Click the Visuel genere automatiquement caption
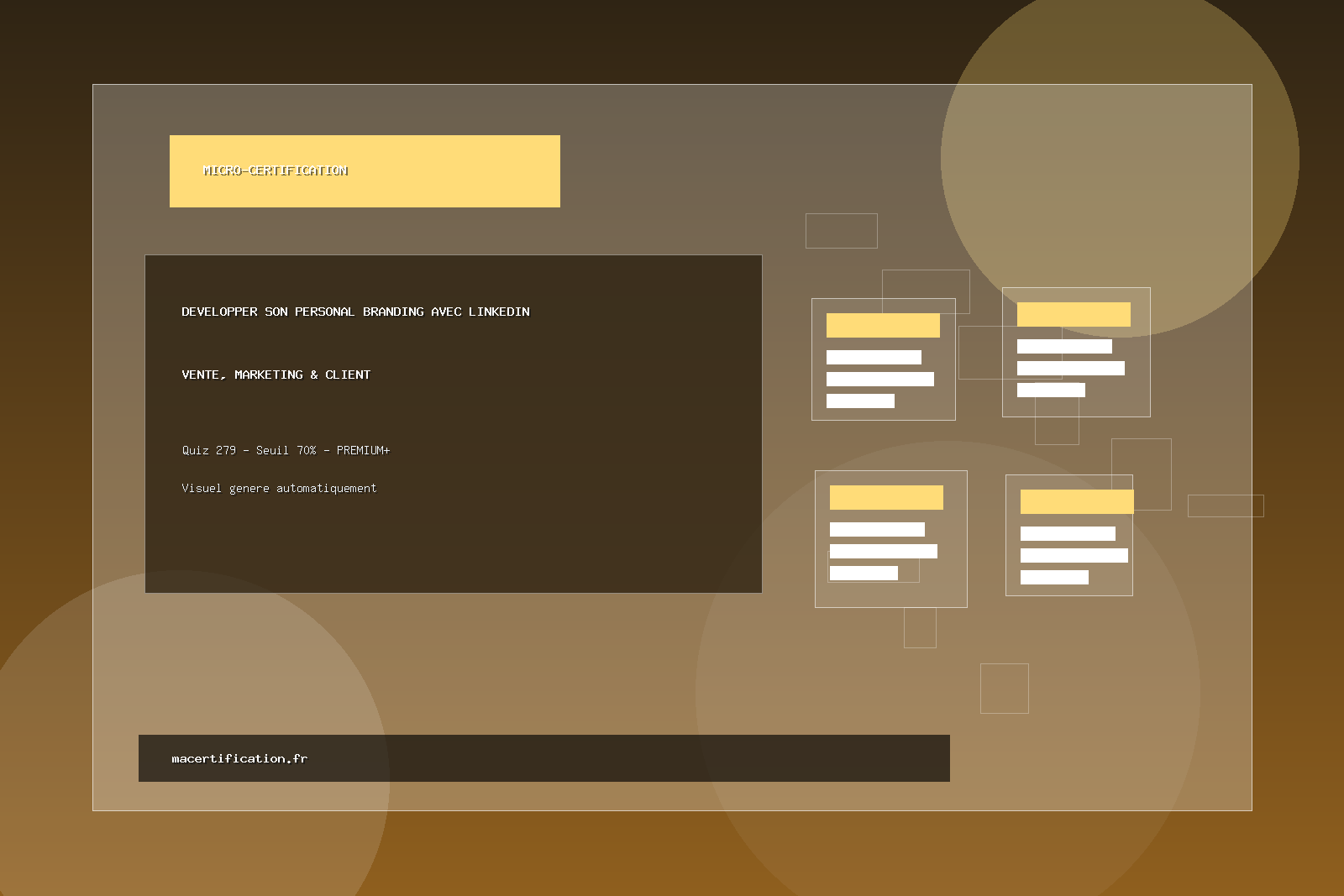 (279, 488)
